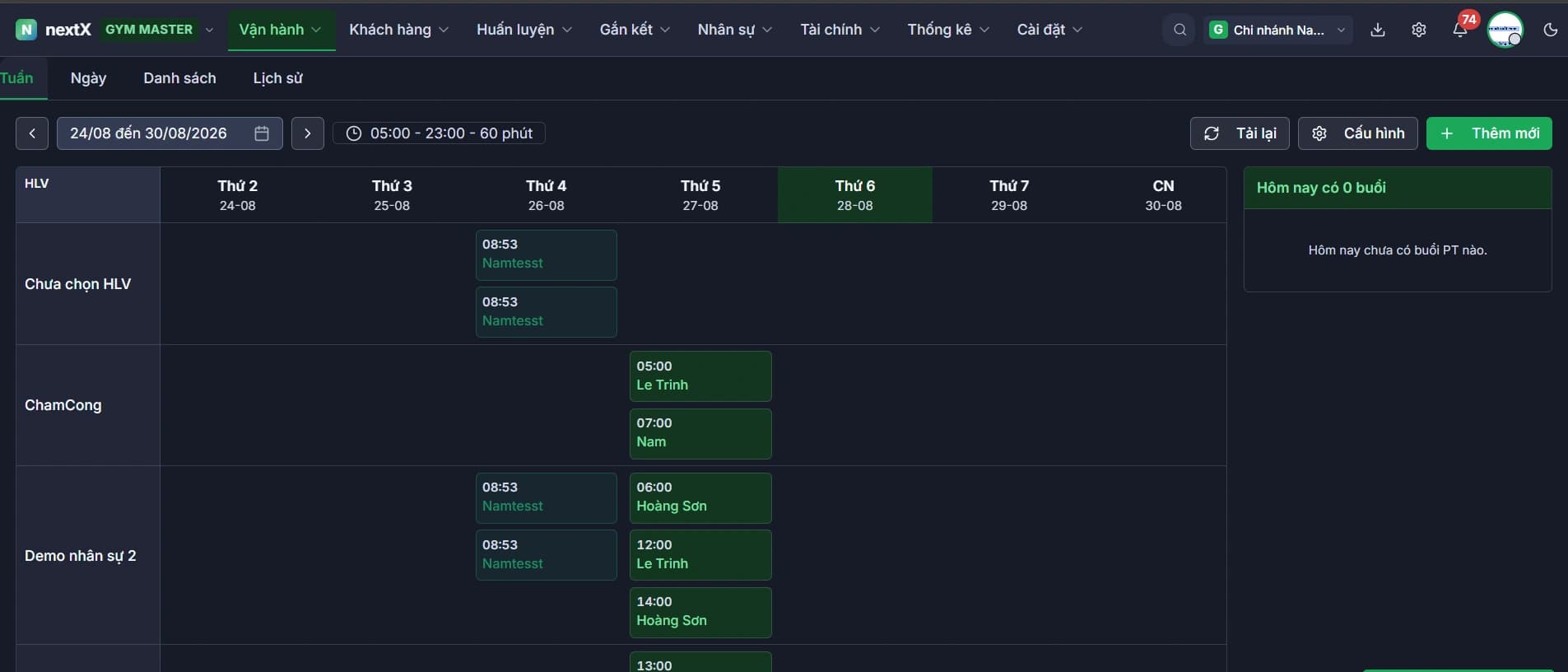This screenshot has height=672, width=1568.
Task: Open settings gear icon in header
Action: (x=1419, y=30)
